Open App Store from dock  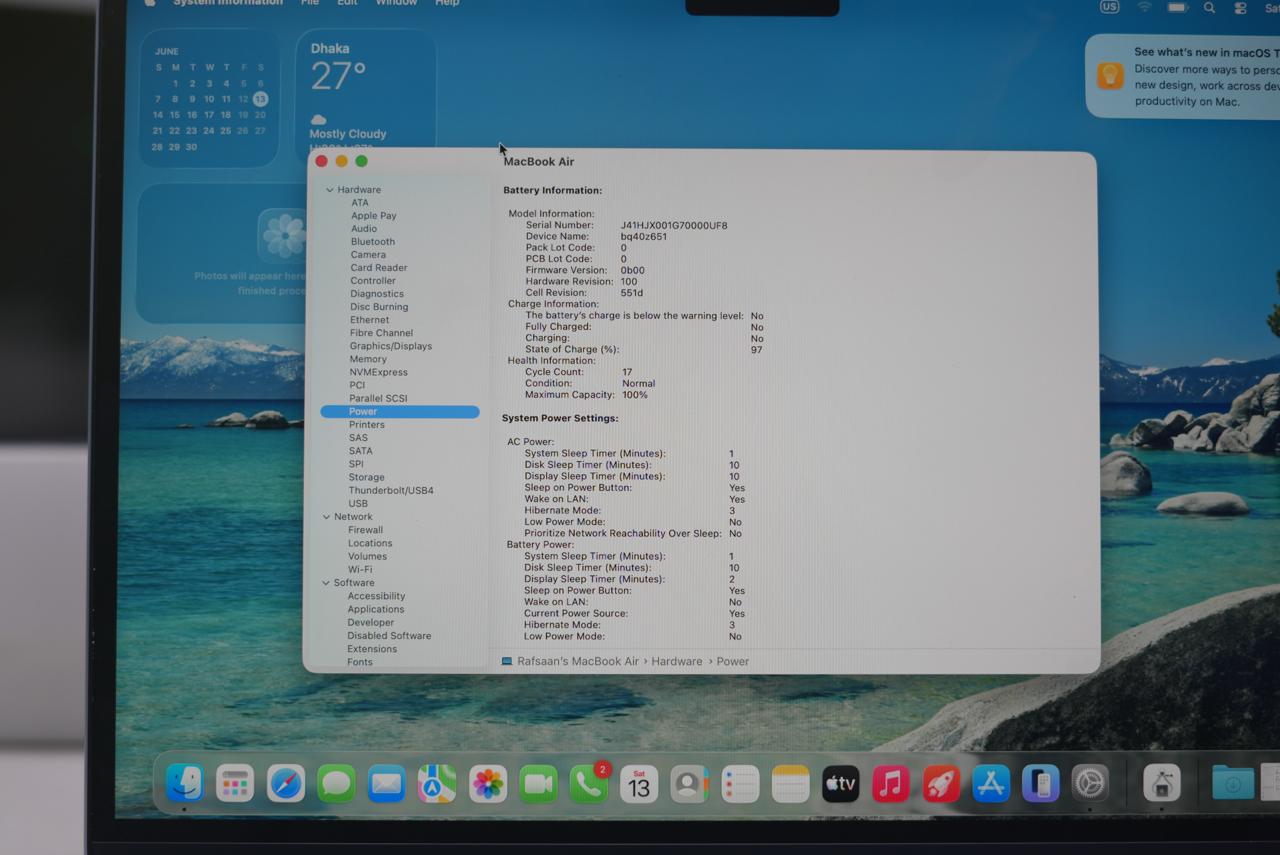991,784
